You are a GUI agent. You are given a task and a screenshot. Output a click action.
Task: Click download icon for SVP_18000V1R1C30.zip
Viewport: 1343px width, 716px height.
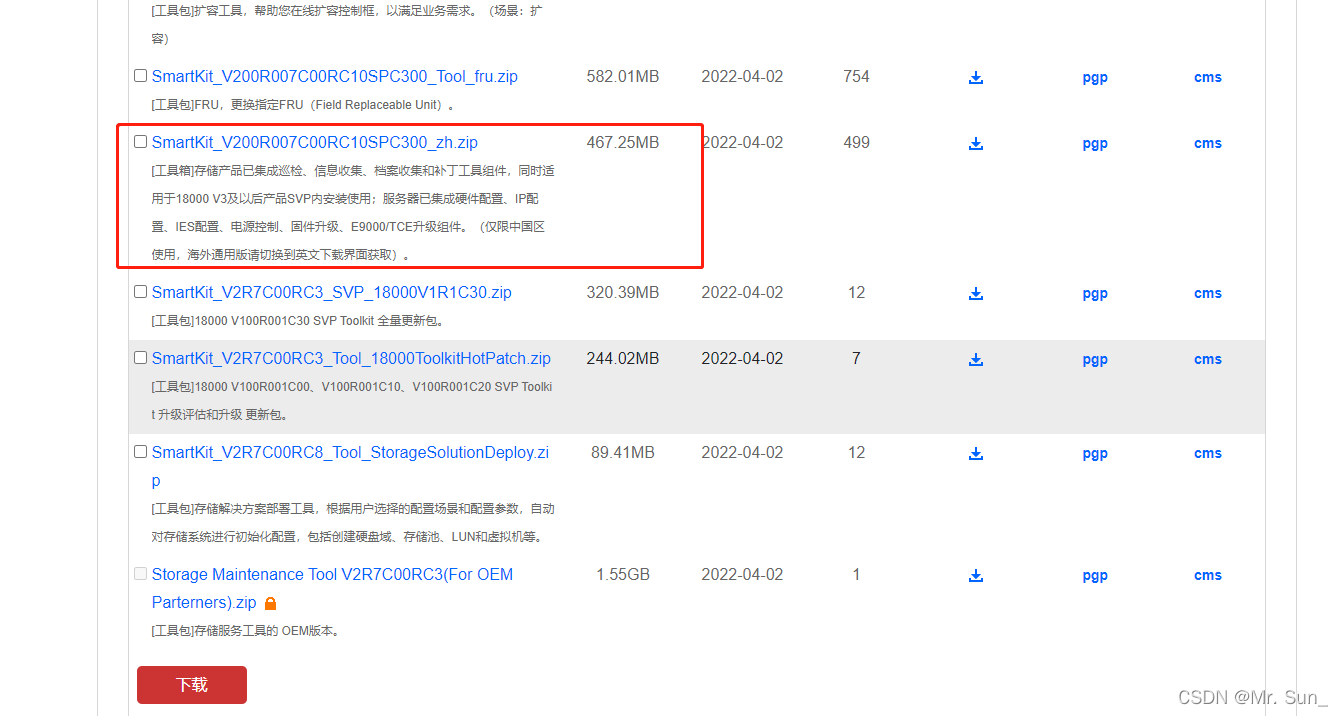pyautogui.click(x=976, y=293)
